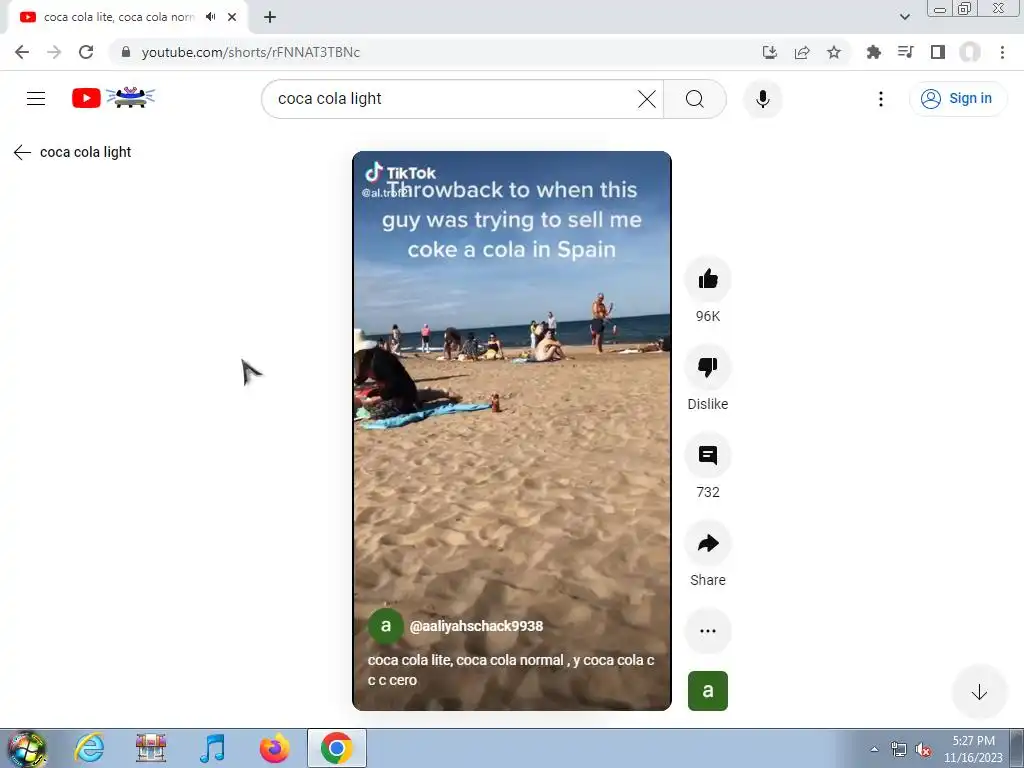The height and width of the screenshot is (768, 1024).
Task: Click the browser forward arrow
Action: coord(54,52)
